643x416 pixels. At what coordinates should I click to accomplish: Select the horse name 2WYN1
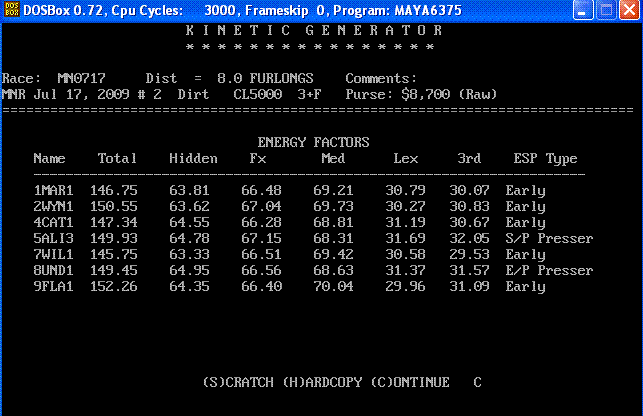[53, 206]
